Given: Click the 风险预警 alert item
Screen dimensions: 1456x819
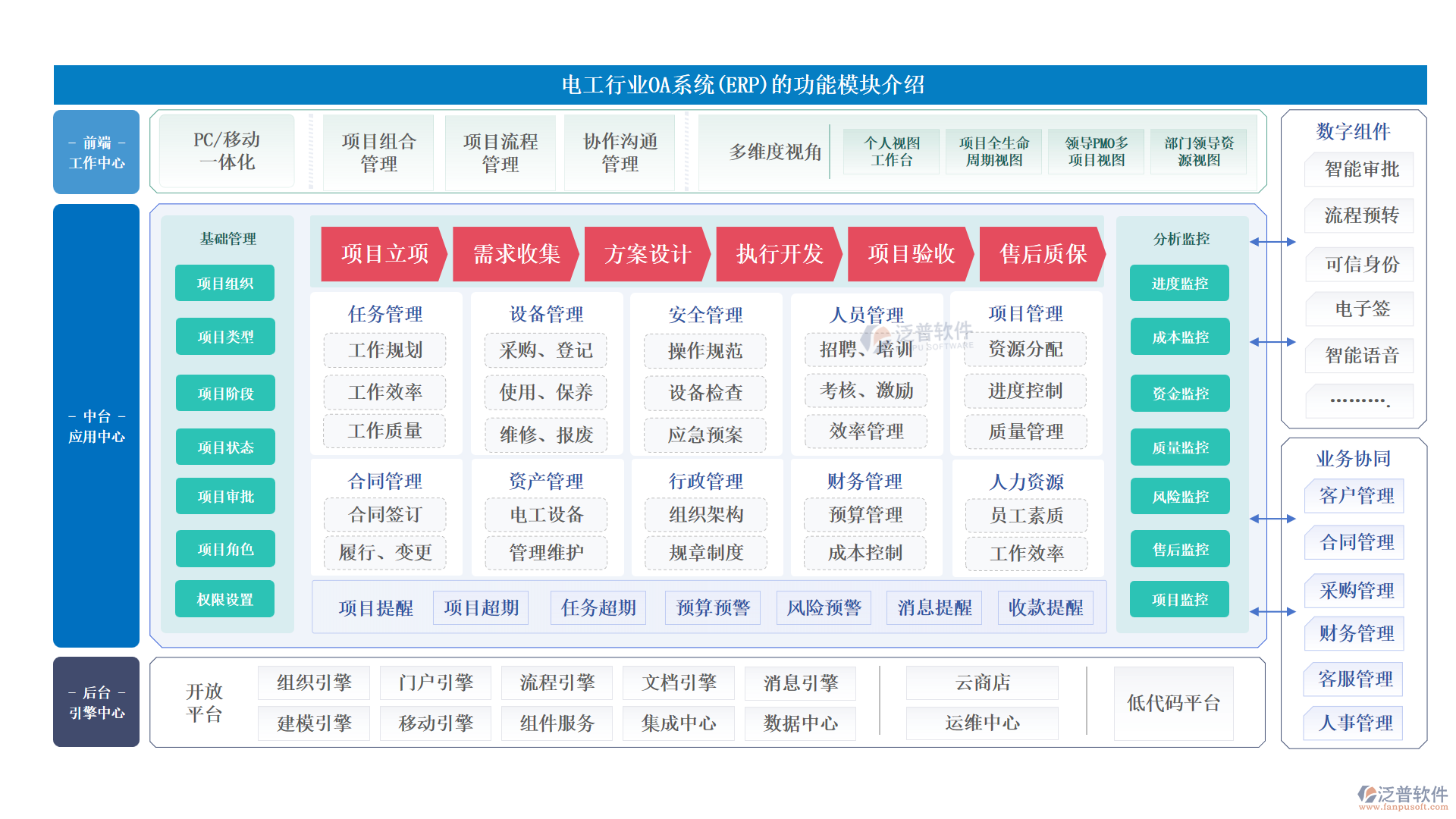Looking at the screenshot, I should point(823,607).
